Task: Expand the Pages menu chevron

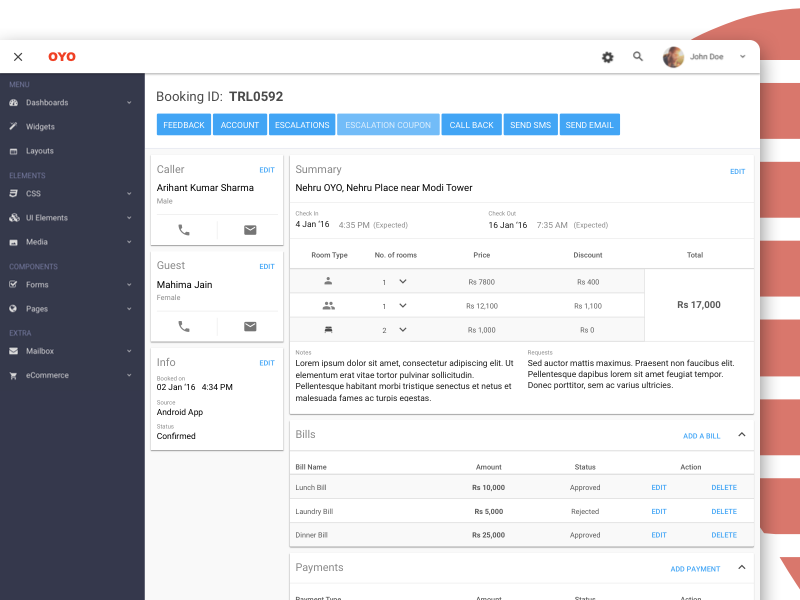Action: coord(129,309)
